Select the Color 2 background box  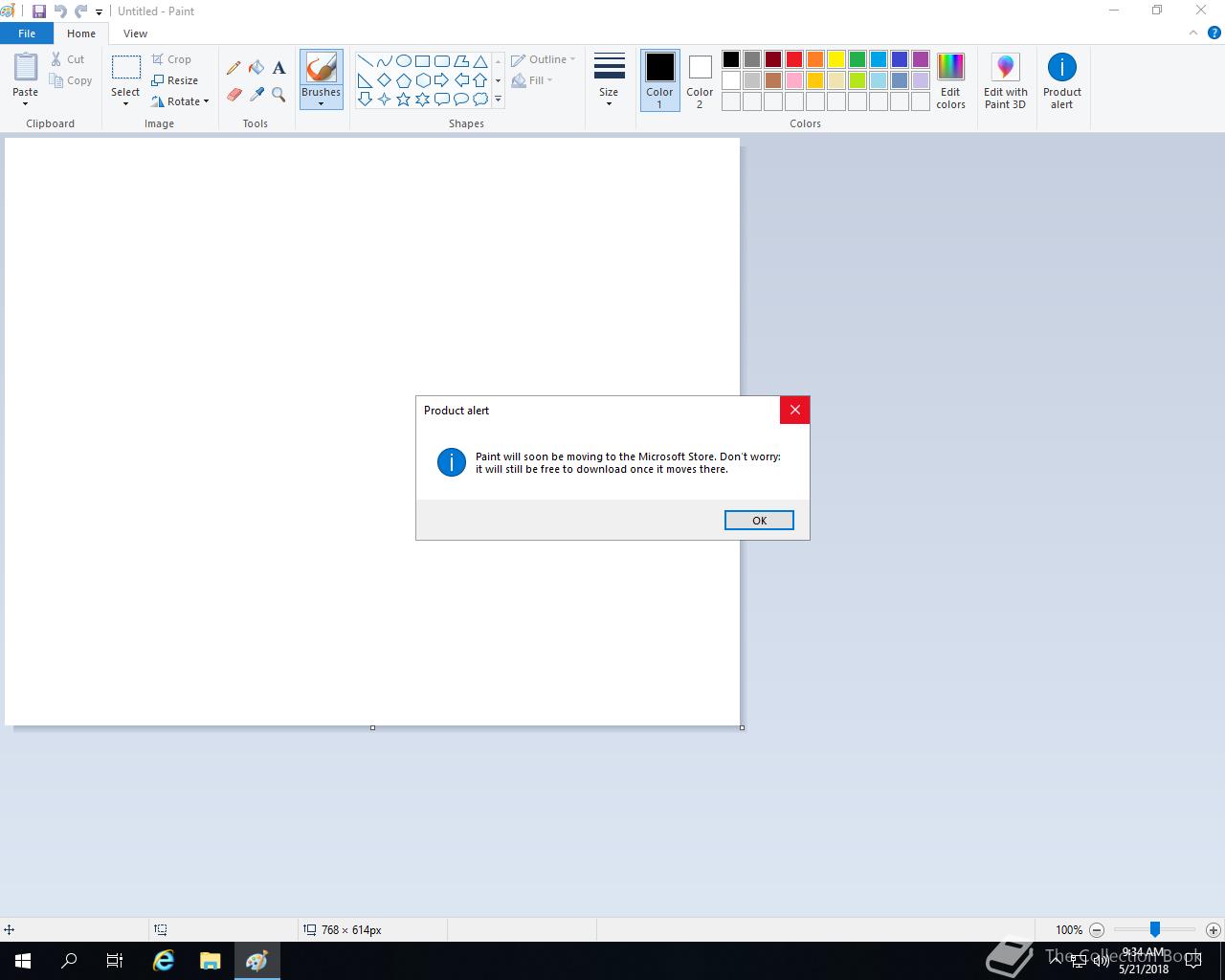pos(700,80)
